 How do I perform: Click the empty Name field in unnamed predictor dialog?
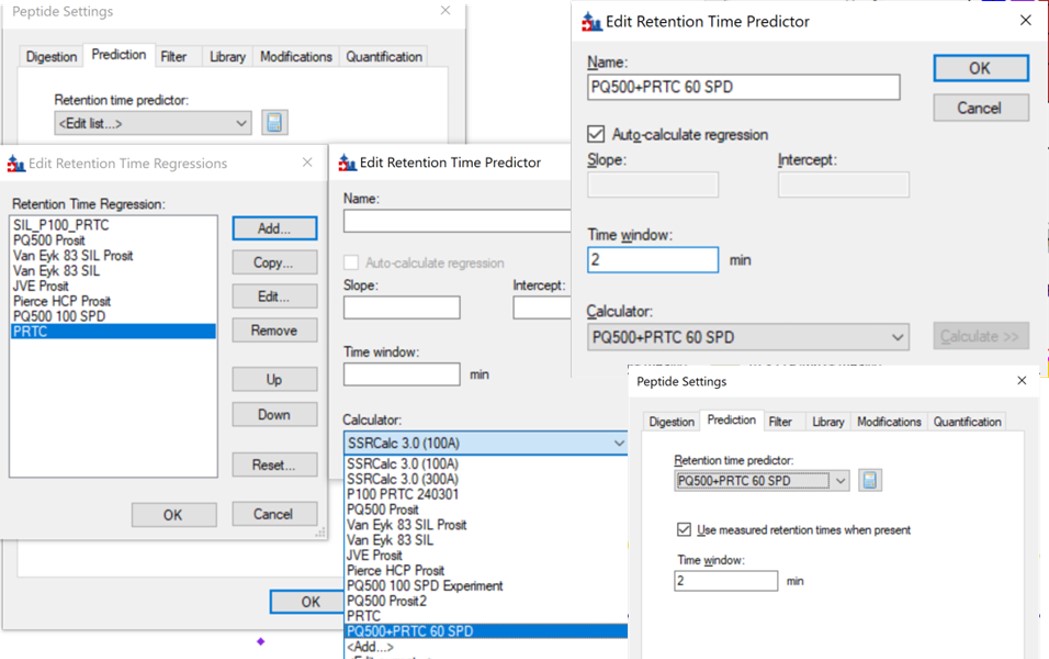point(458,221)
